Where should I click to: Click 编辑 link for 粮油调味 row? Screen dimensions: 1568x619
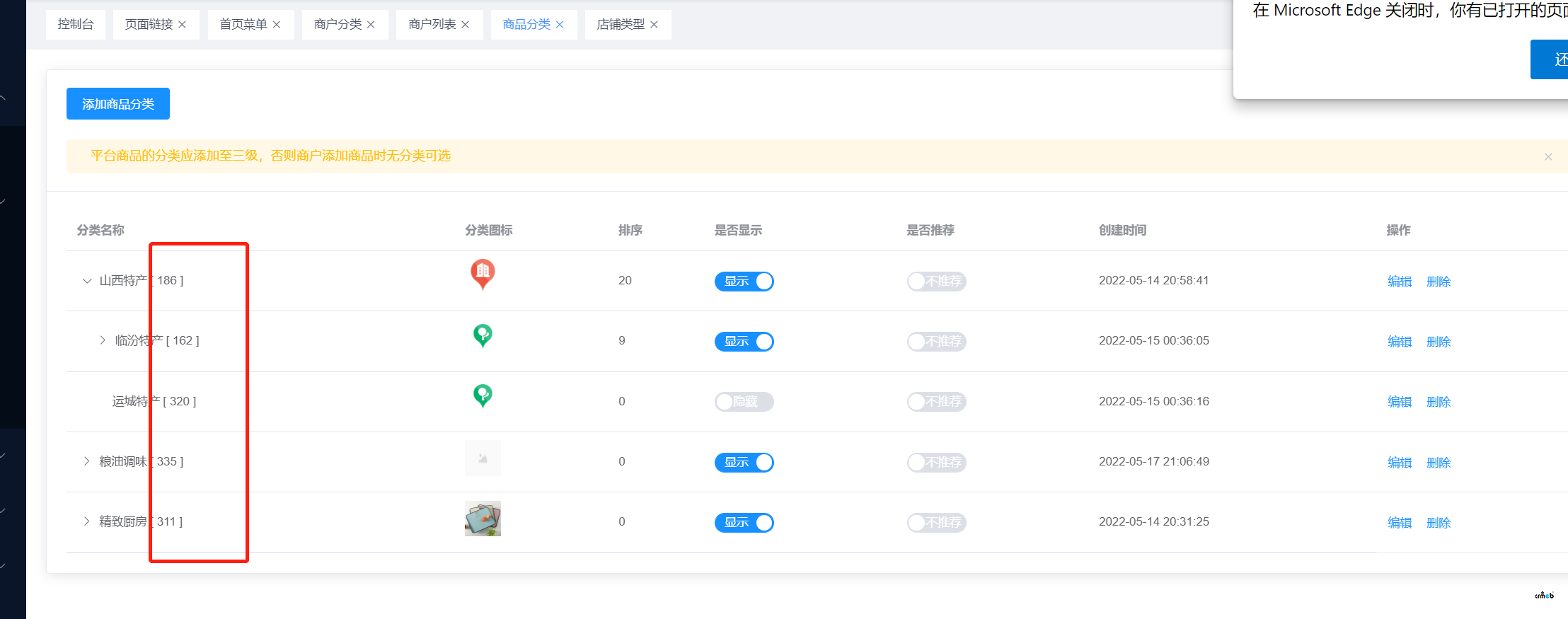tap(1399, 463)
